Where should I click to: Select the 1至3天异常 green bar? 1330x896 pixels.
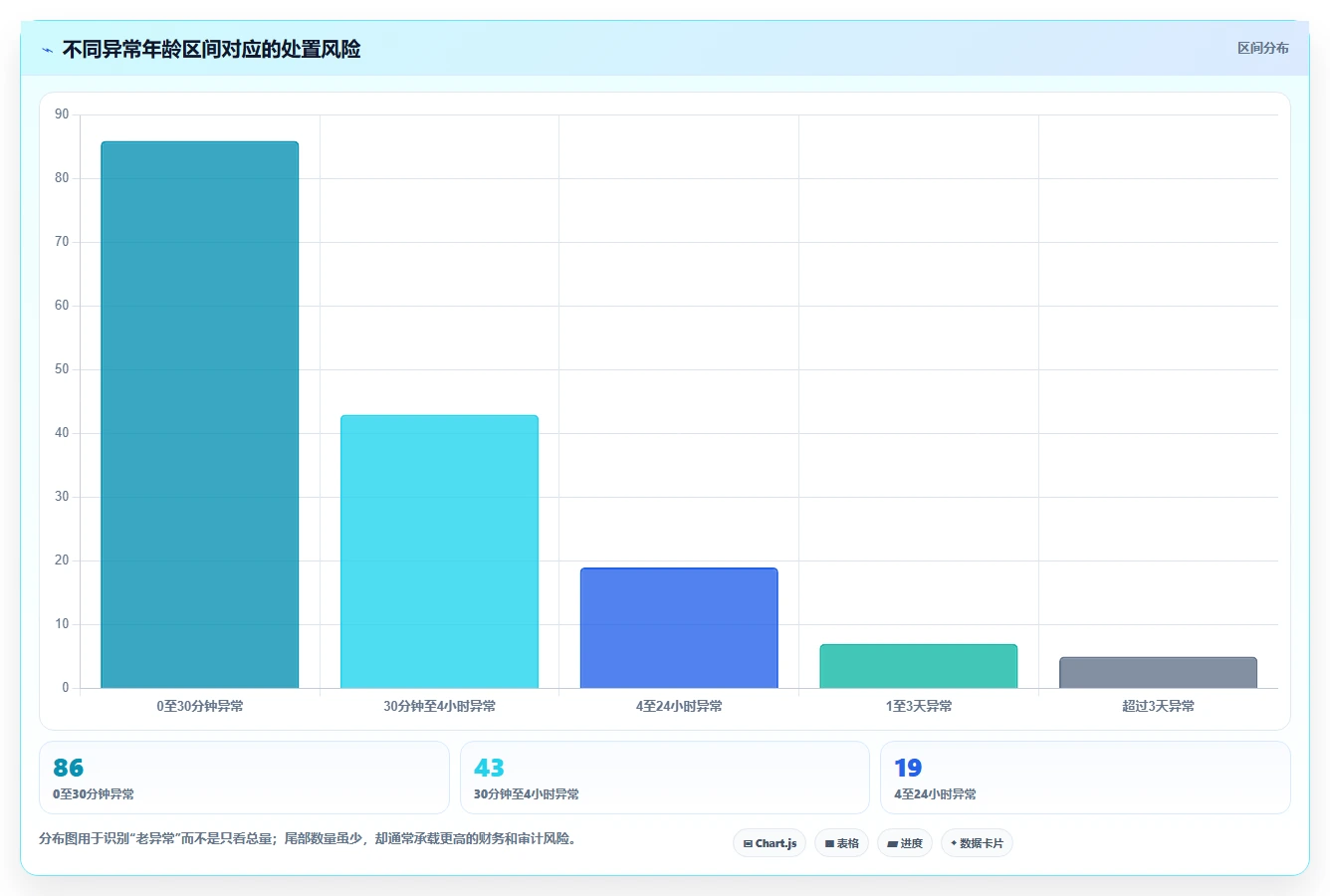[919, 666]
